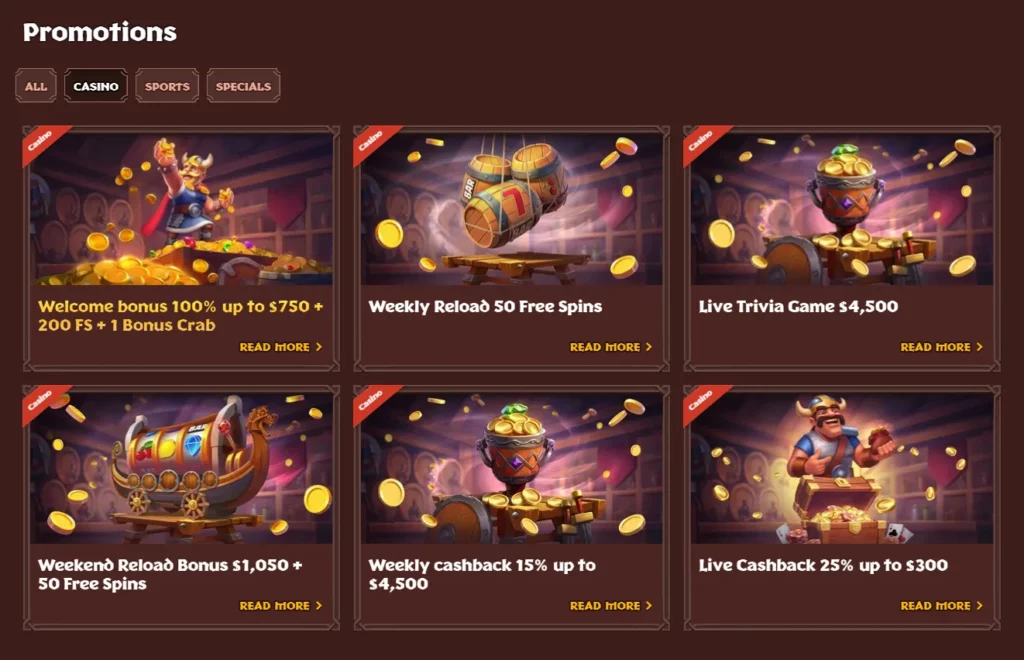Select the ALL promotions filter
The width and height of the screenshot is (1024, 660).
click(36, 86)
